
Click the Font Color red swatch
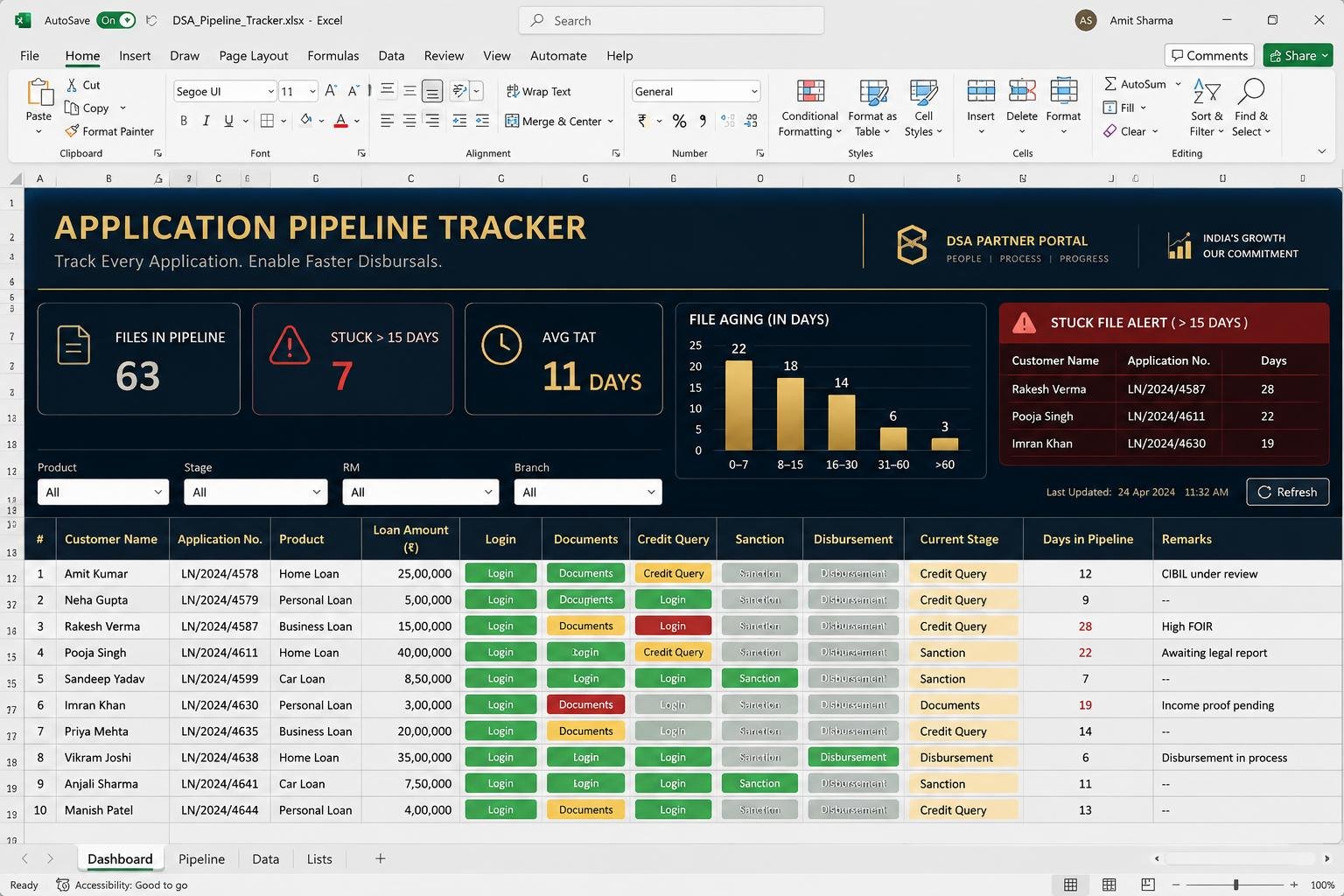click(341, 121)
